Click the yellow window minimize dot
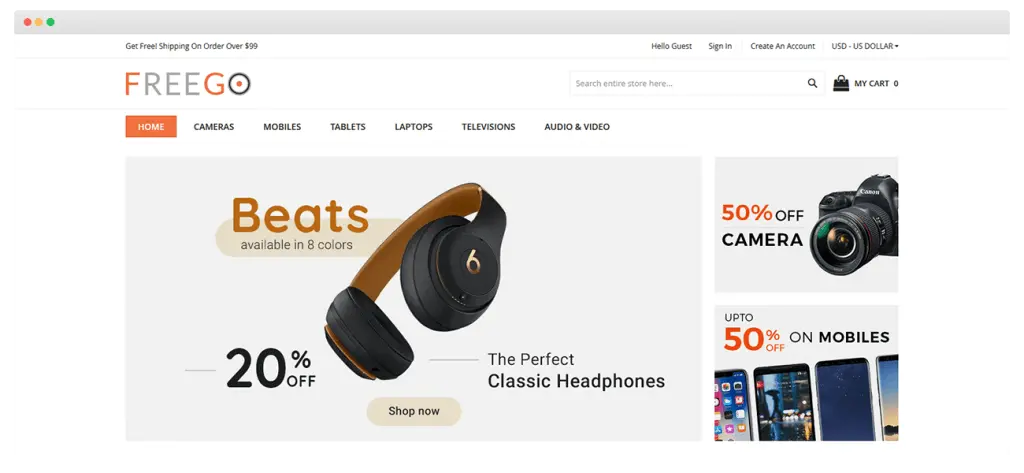 pos(39,22)
